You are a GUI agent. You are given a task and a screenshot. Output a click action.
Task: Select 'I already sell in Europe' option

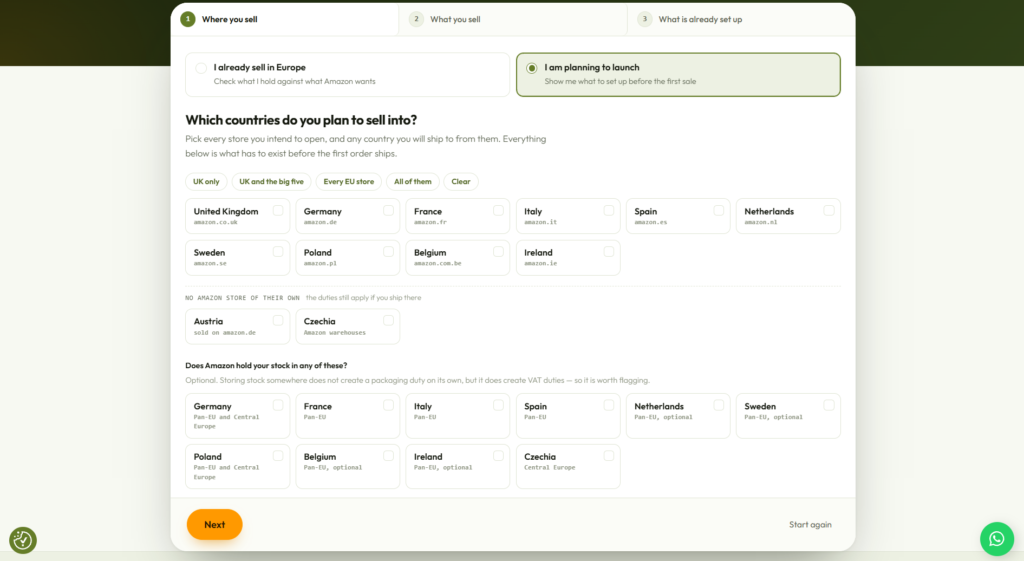click(347, 74)
